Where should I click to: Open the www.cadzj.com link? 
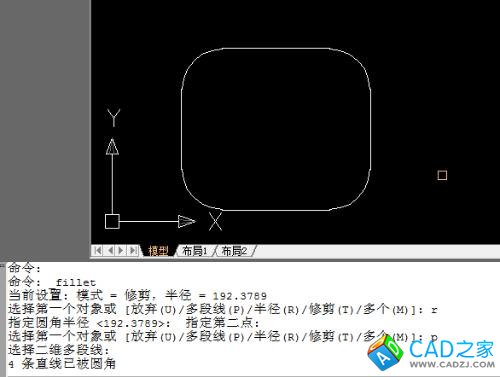[452, 365]
